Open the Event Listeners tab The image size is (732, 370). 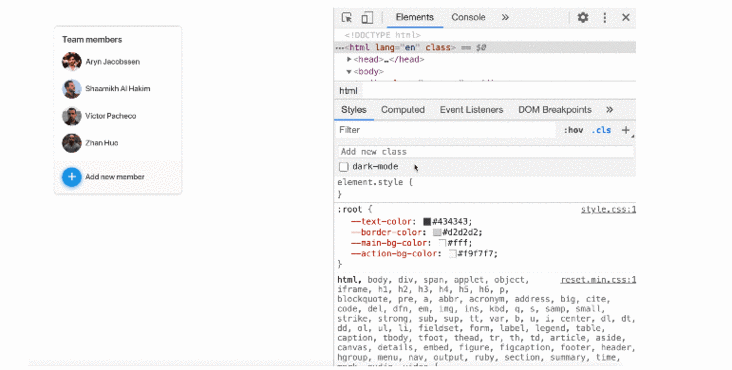(x=472, y=110)
